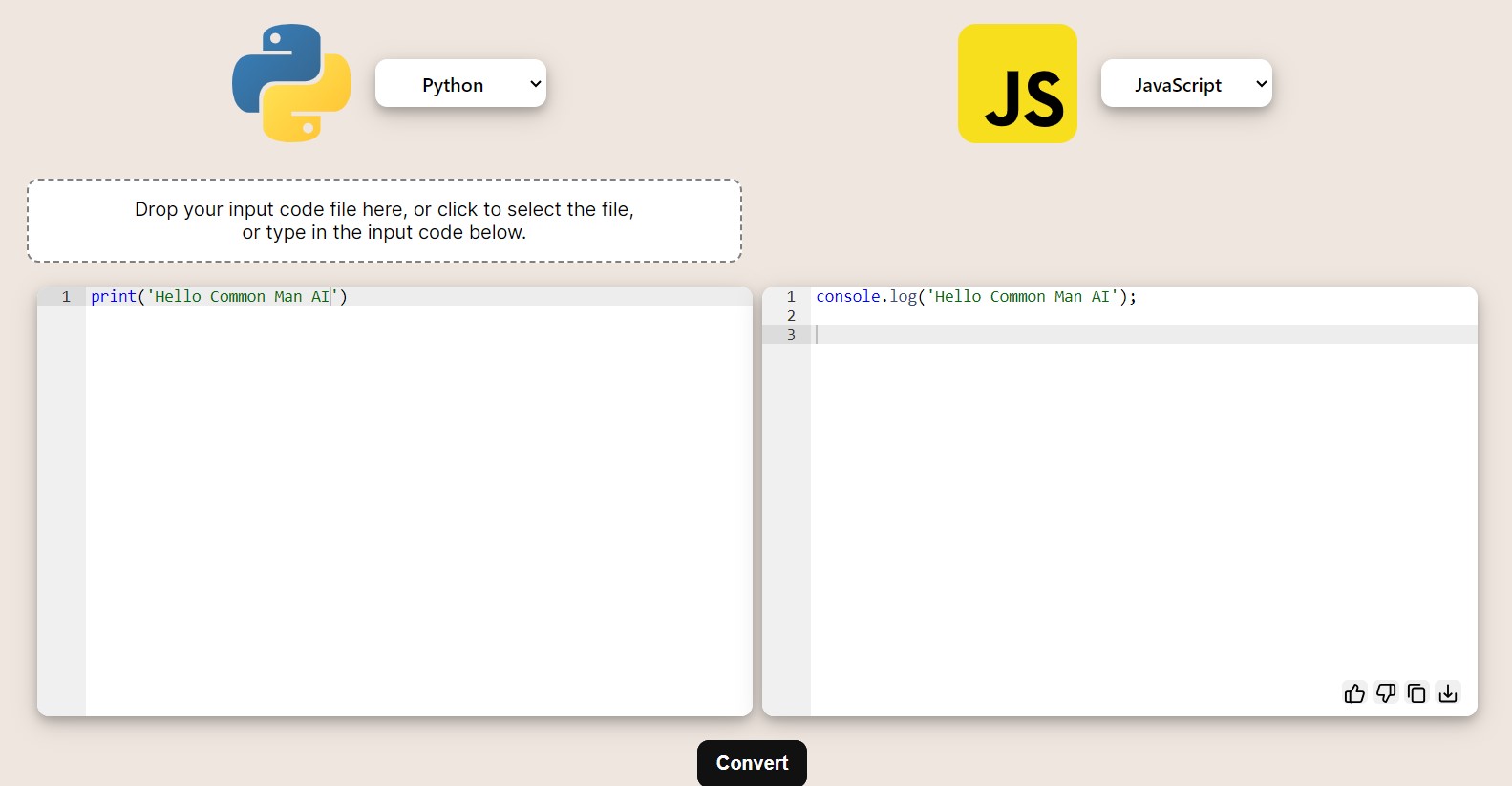Click the thumbs up feedback icon
Viewport: 1512px width, 786px height.
[1354, 693]
